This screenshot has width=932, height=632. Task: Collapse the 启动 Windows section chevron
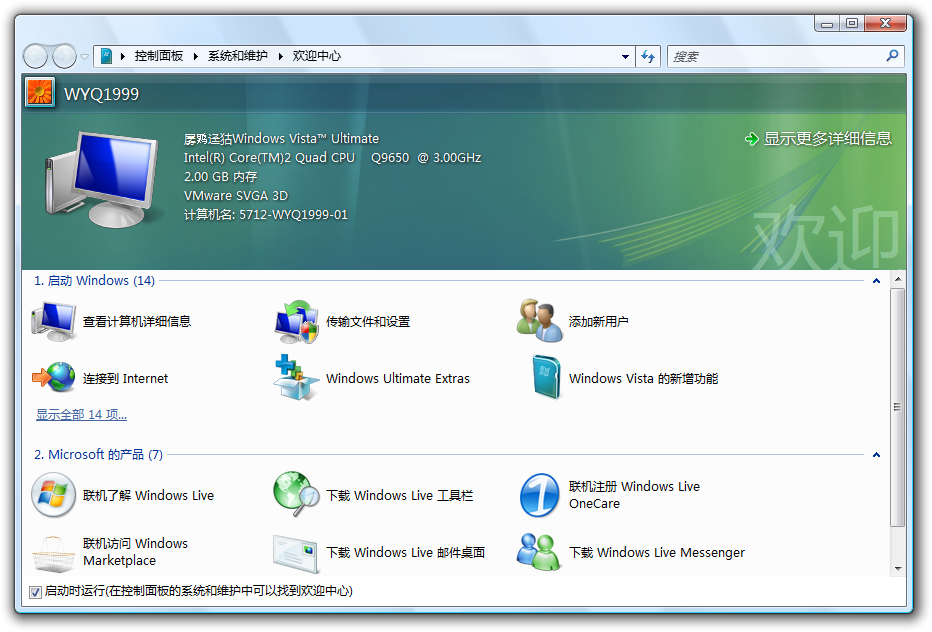pos(876,281)
